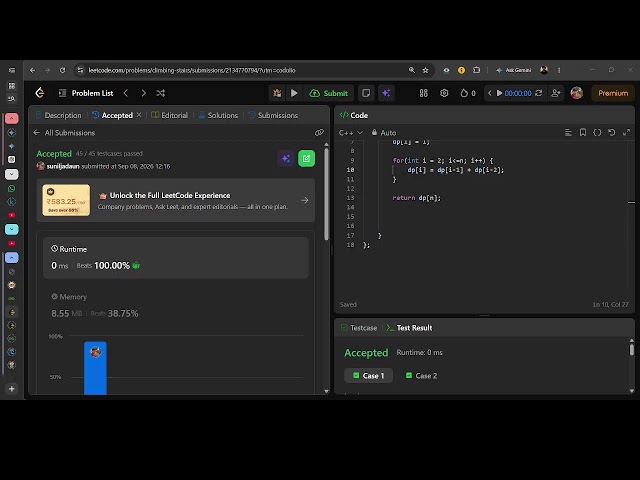Select the Runtime stats card
The height and width of the screenshot is (480, 640).
pyautogui.click(x=176, y=258)
